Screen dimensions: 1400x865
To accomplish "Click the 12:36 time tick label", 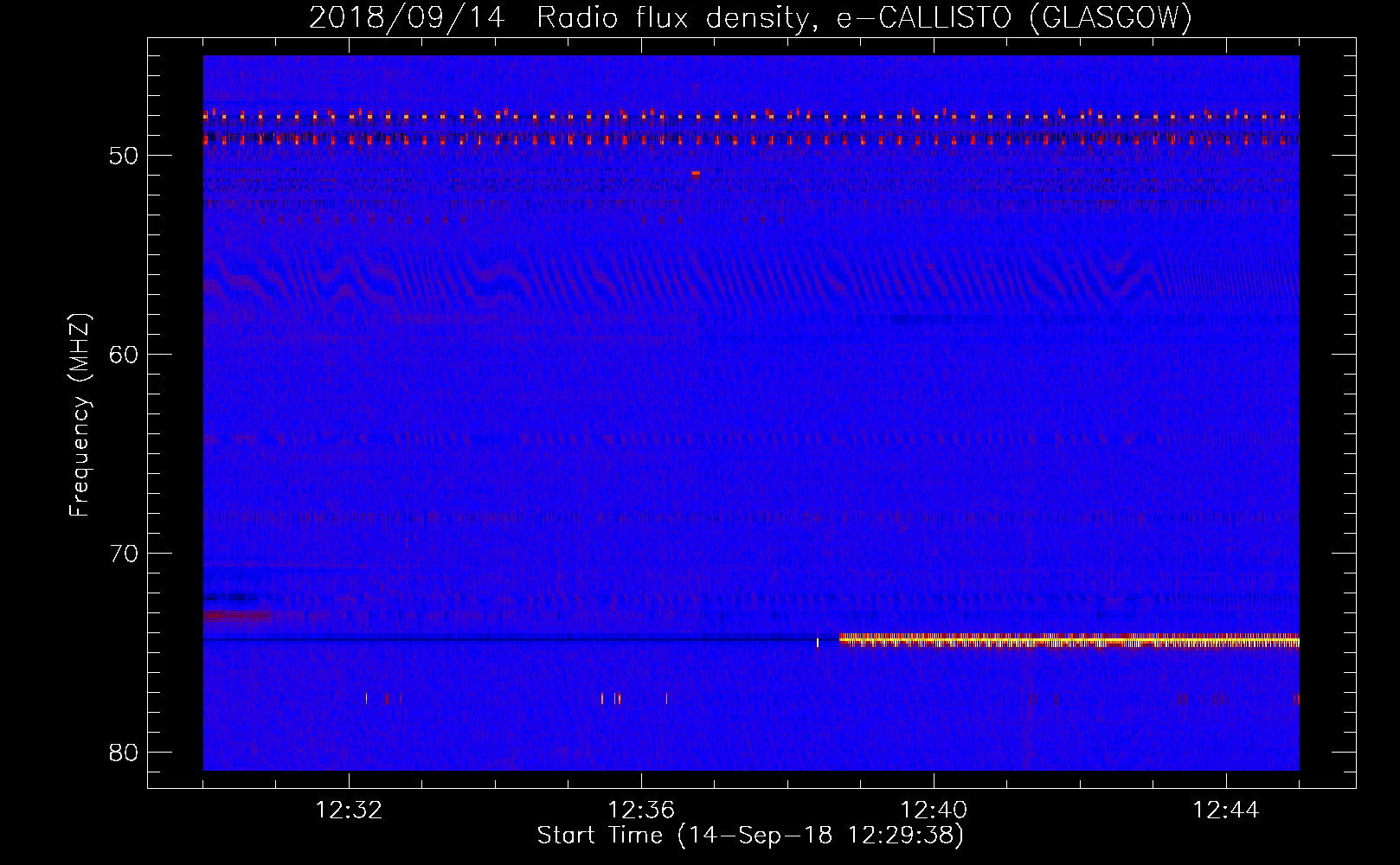I will click(641, 811).
